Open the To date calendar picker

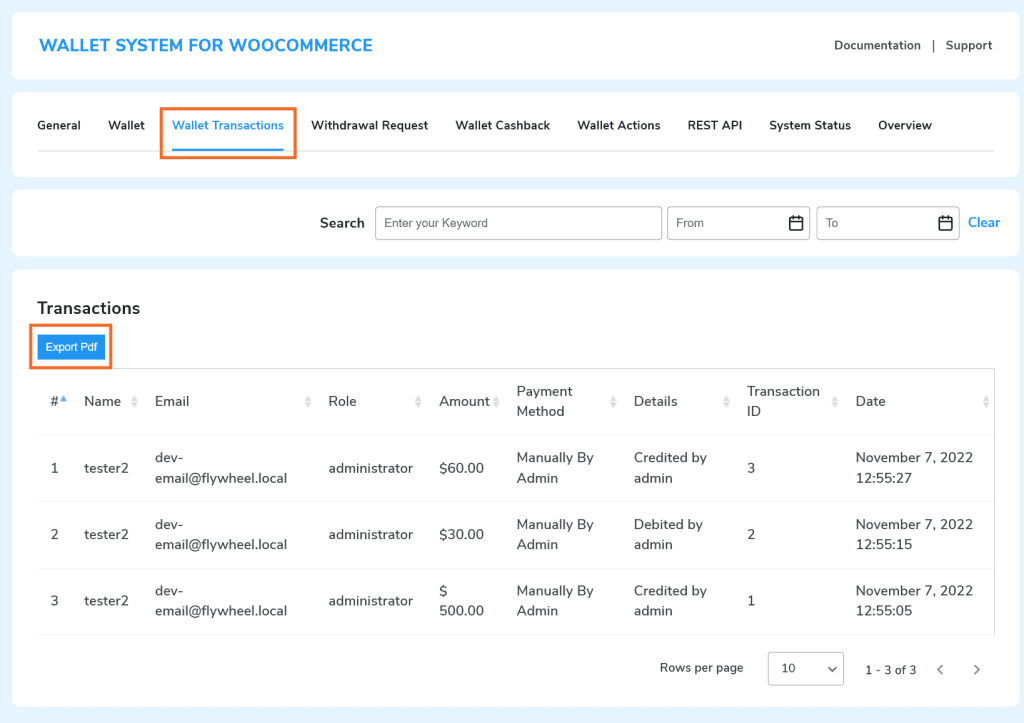point(944,223)
